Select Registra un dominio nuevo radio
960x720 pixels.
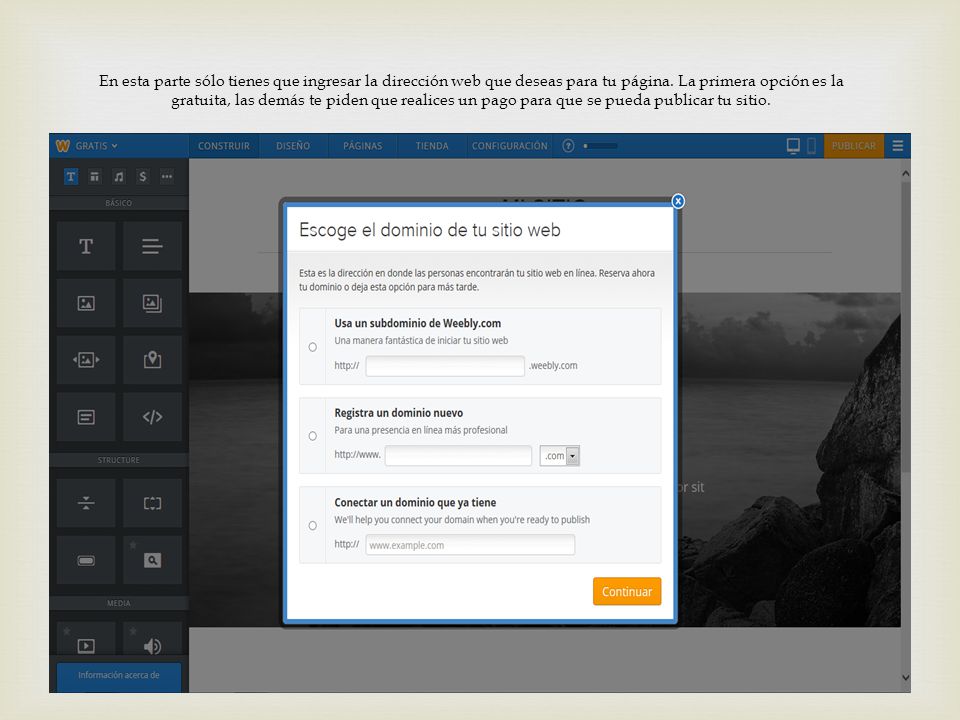click(313, 436)
